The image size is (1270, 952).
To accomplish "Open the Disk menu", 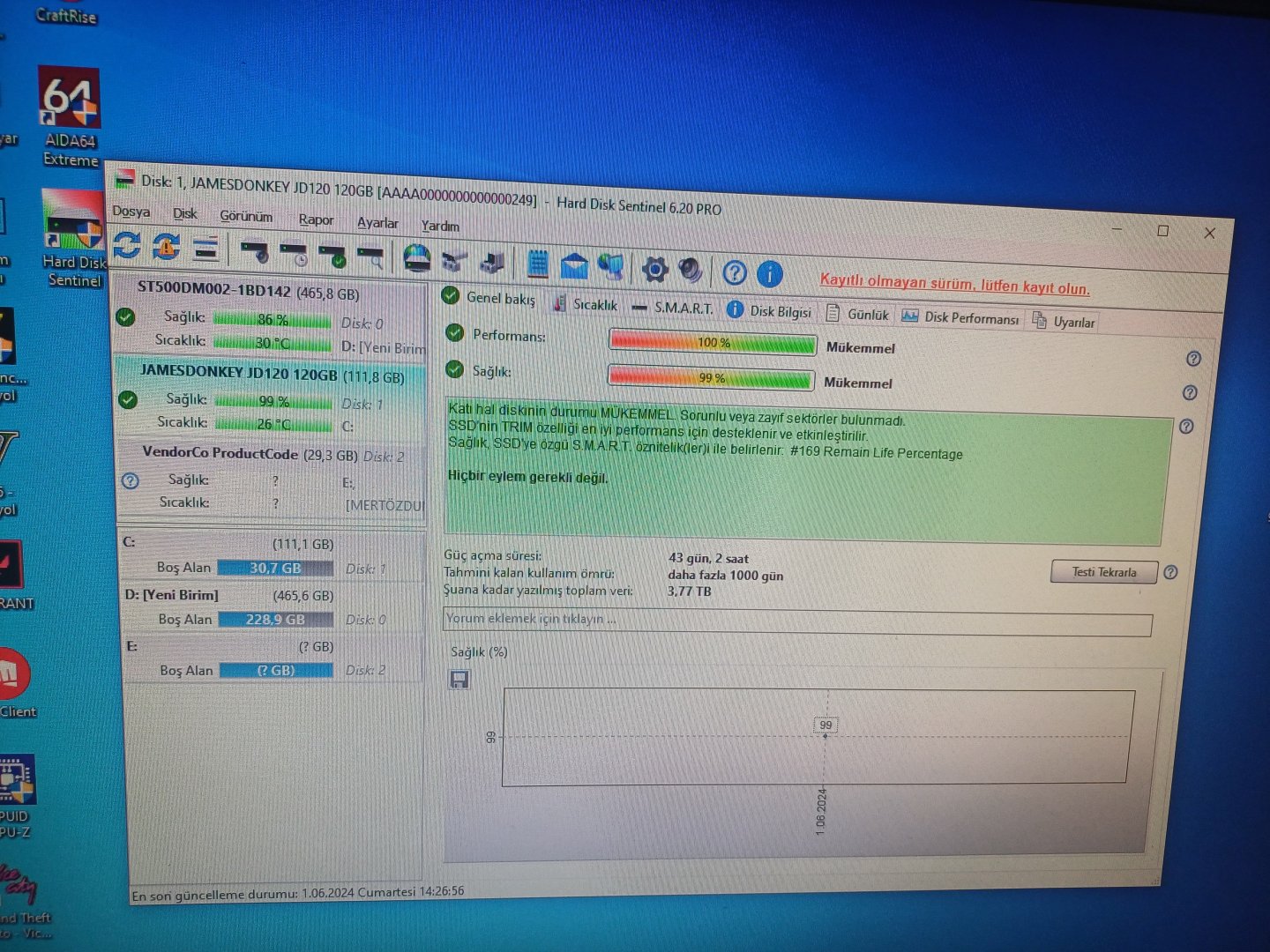I will click(x=185, y=214).
